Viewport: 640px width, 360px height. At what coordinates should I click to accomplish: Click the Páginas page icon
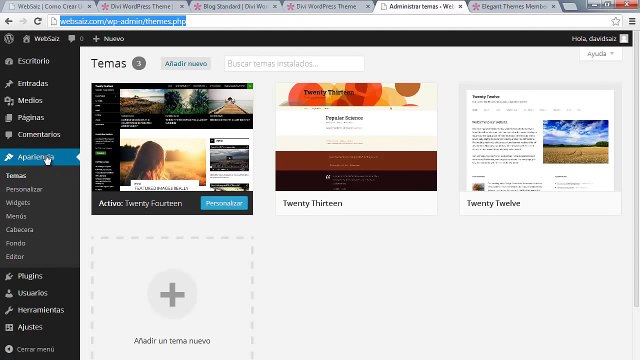point(9,118)
